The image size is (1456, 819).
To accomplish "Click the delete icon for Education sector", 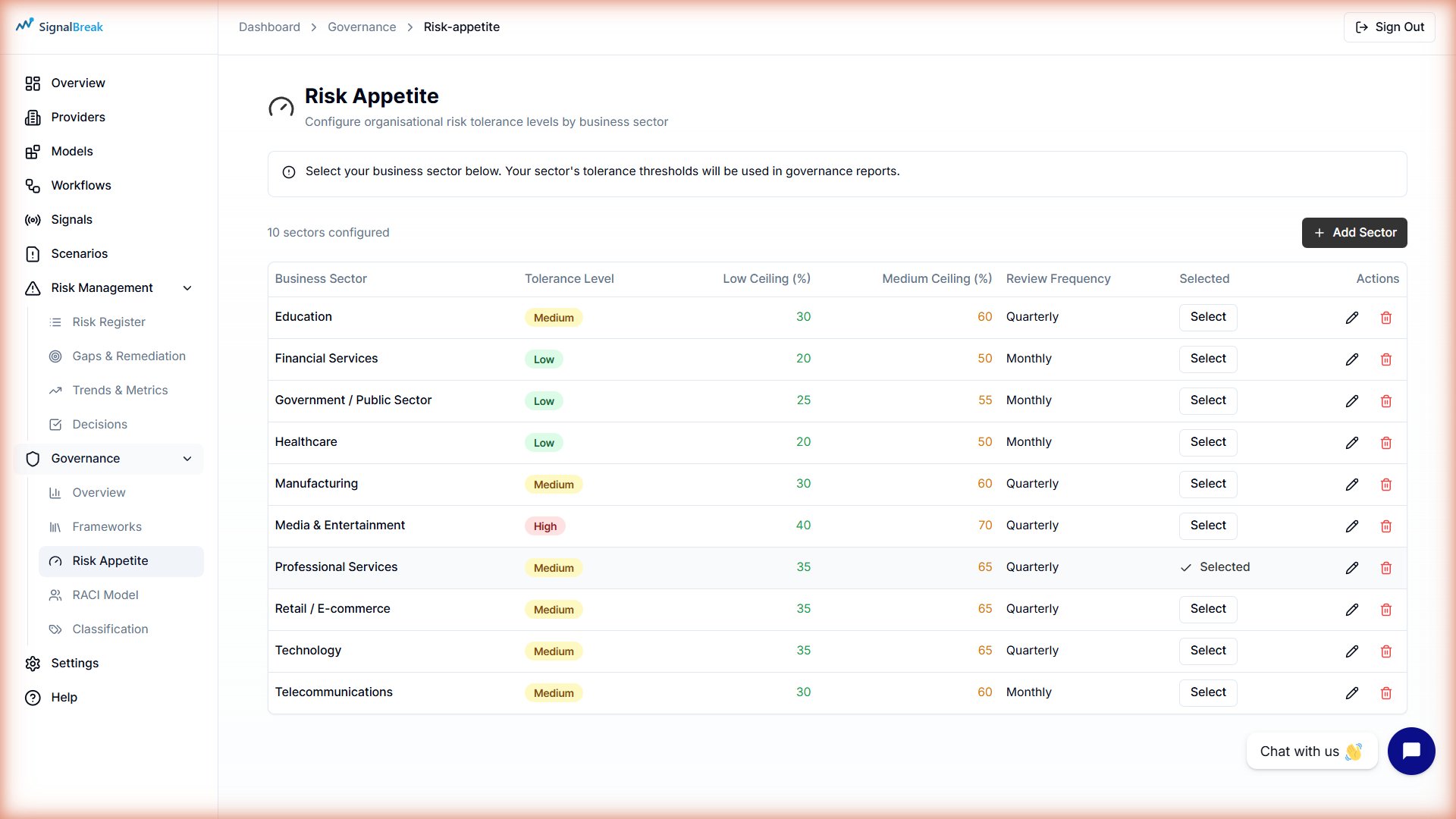I will [x=1387, y=318].
